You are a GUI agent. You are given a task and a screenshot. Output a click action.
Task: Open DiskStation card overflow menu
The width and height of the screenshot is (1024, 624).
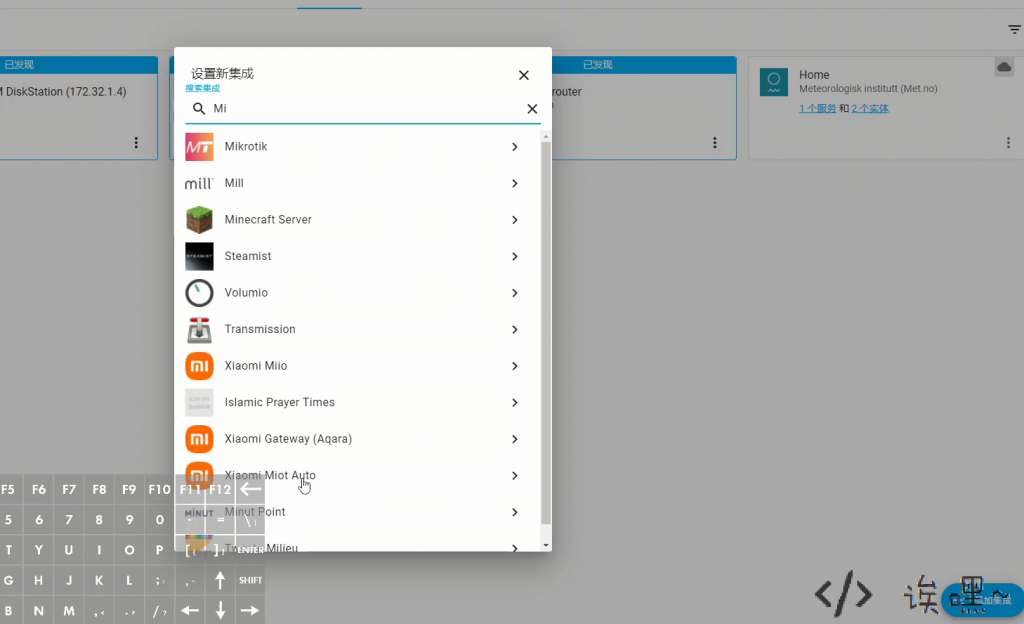click(136, 142)
